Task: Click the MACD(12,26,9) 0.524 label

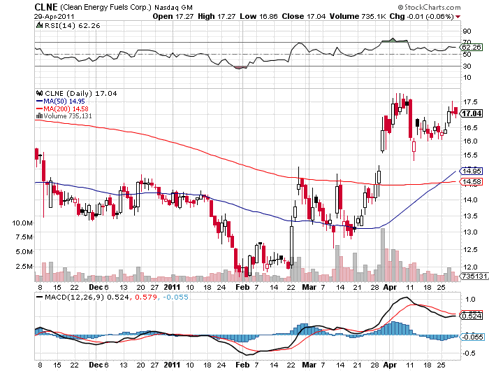Action: pos(87,297)
